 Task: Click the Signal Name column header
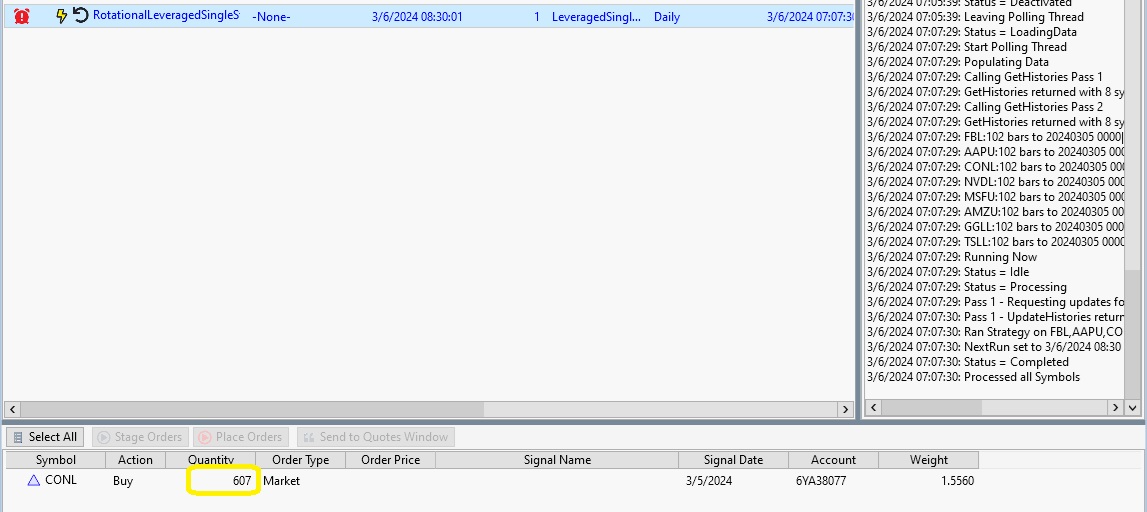point(557,460)
